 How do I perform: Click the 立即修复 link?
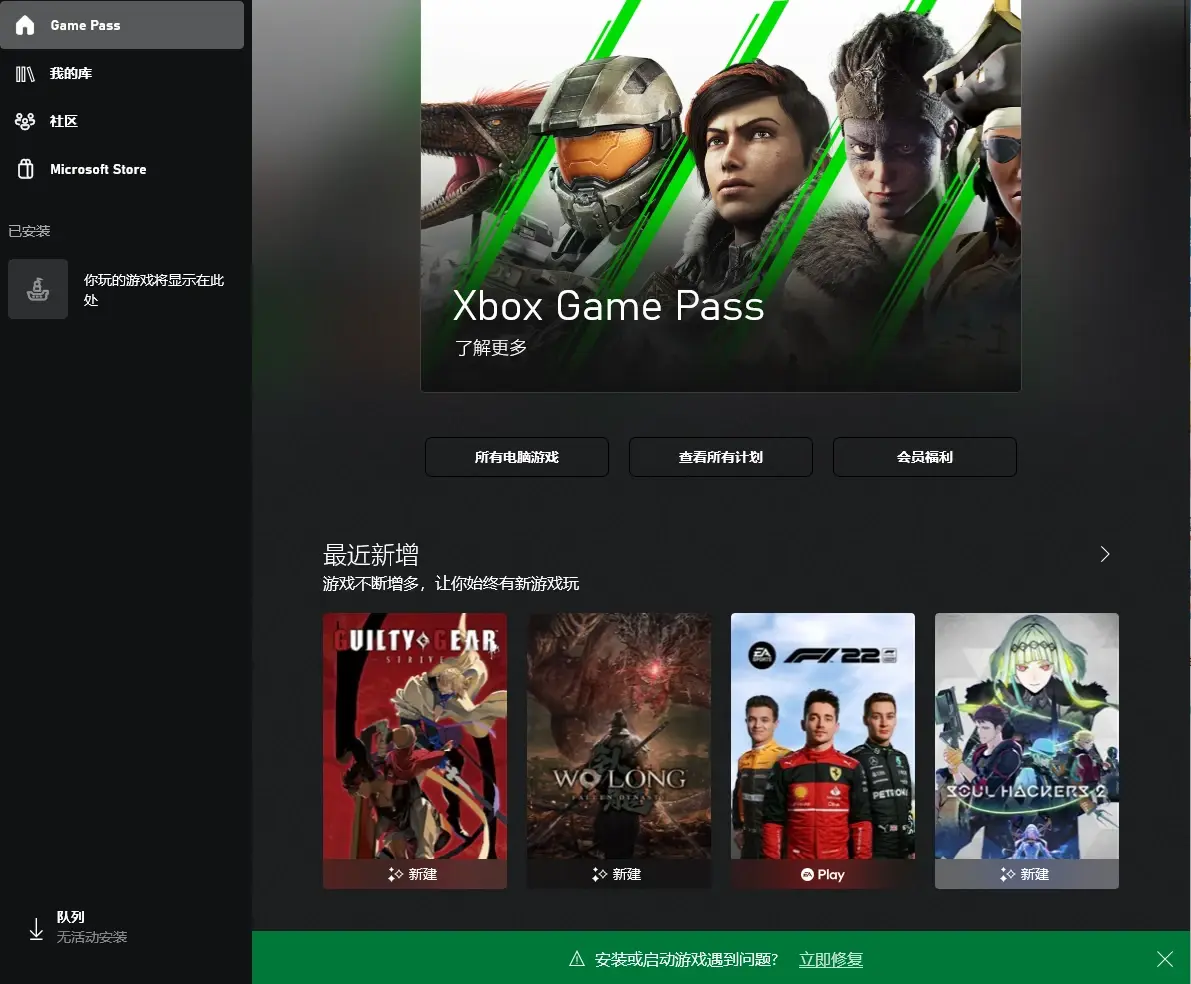point(831,960)
